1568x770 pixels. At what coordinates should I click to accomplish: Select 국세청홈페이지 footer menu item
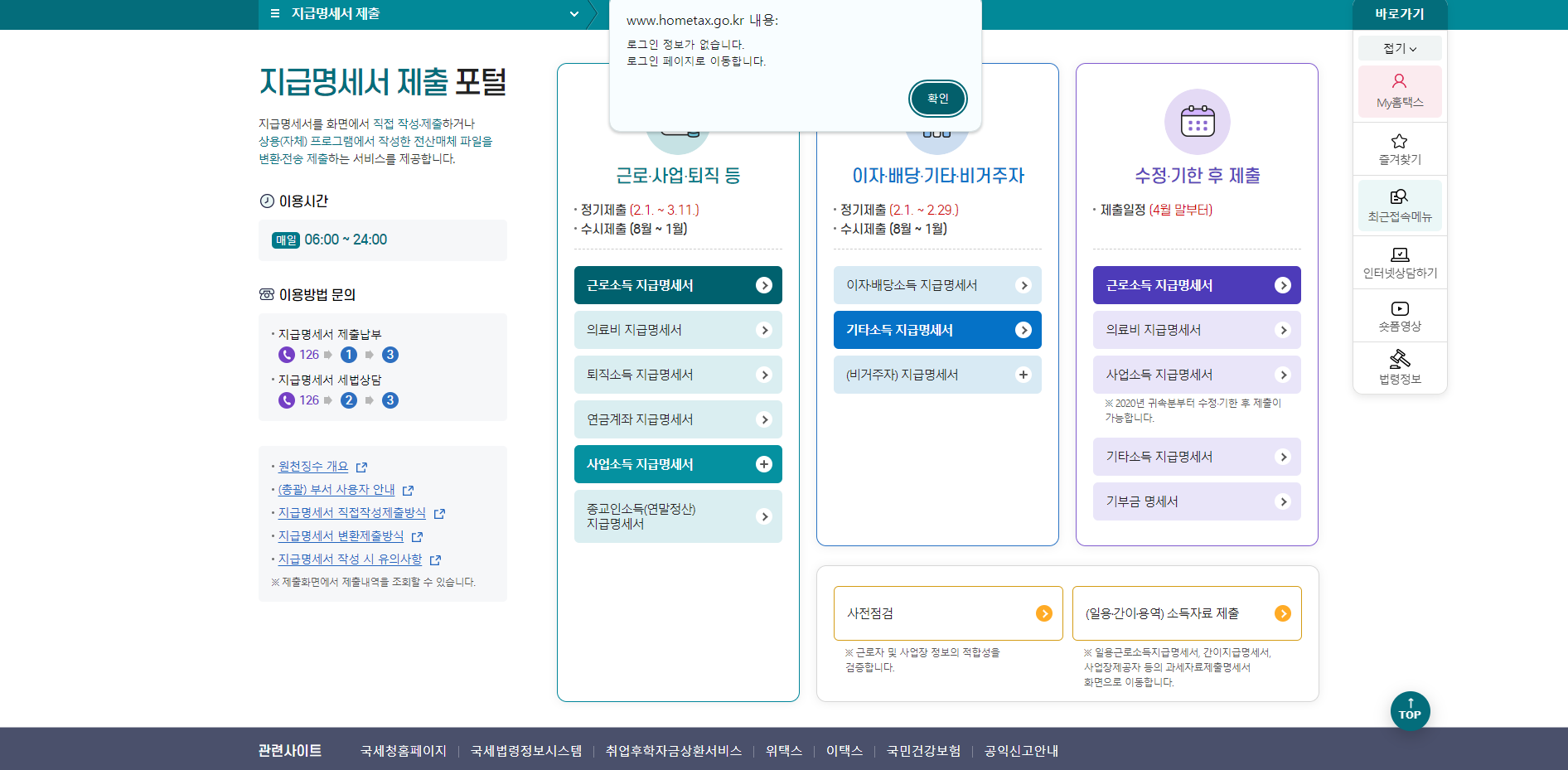tap(403, 751)
